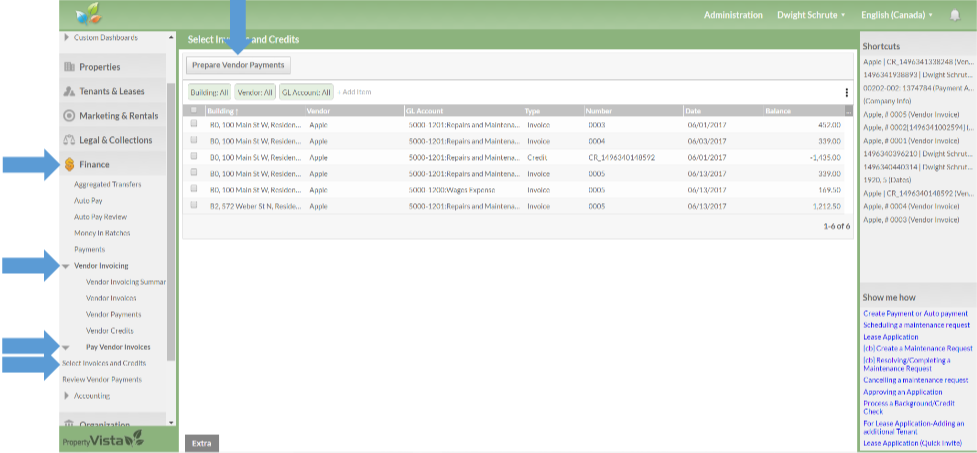Click the Building: All filter chip
This screenshot has width=977, height=453.
[209, 92]
